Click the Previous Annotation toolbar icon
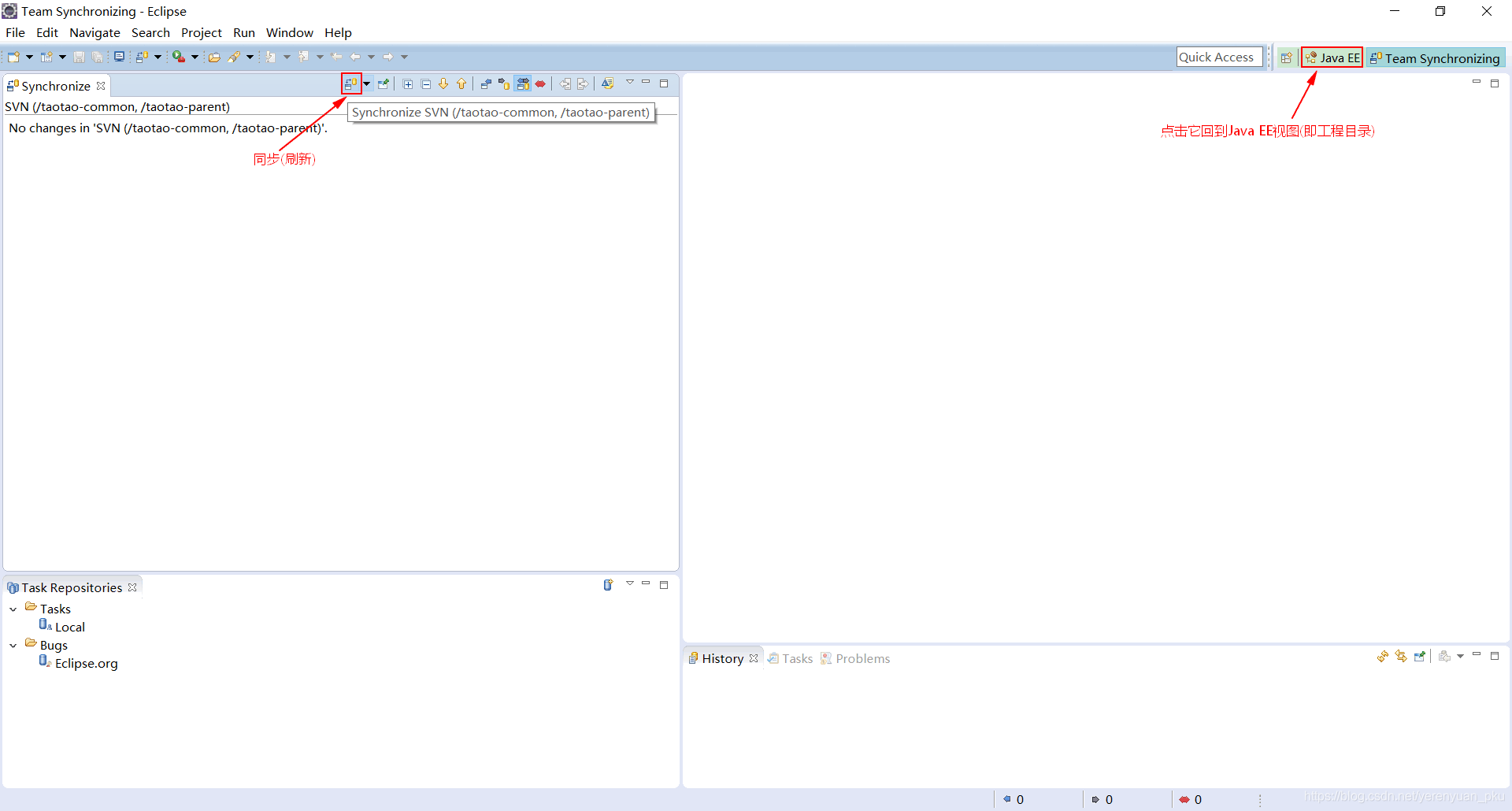This screenshot has width=1512, height=811. (304, 57)
